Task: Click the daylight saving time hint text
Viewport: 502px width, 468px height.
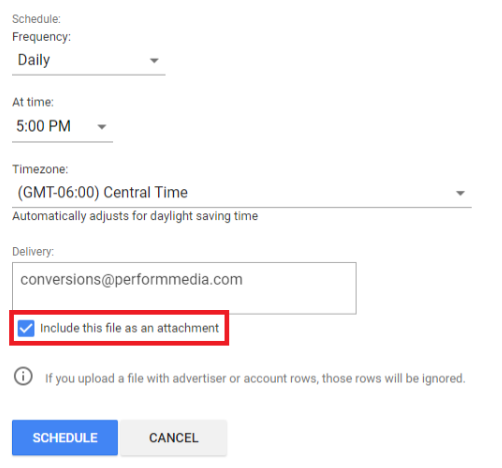Action: point(135,216)
